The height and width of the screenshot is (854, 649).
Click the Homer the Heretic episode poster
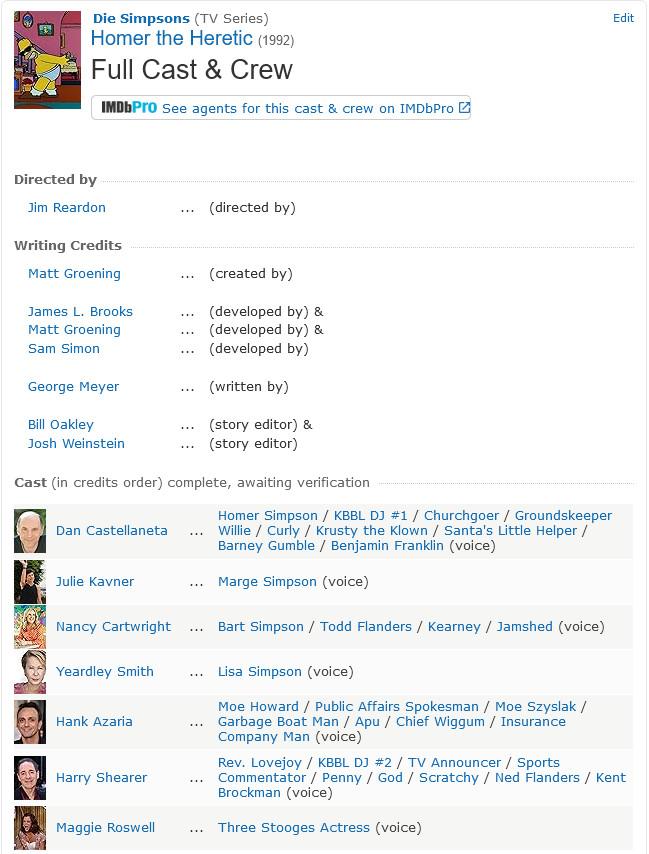click(x=47, y=60)
